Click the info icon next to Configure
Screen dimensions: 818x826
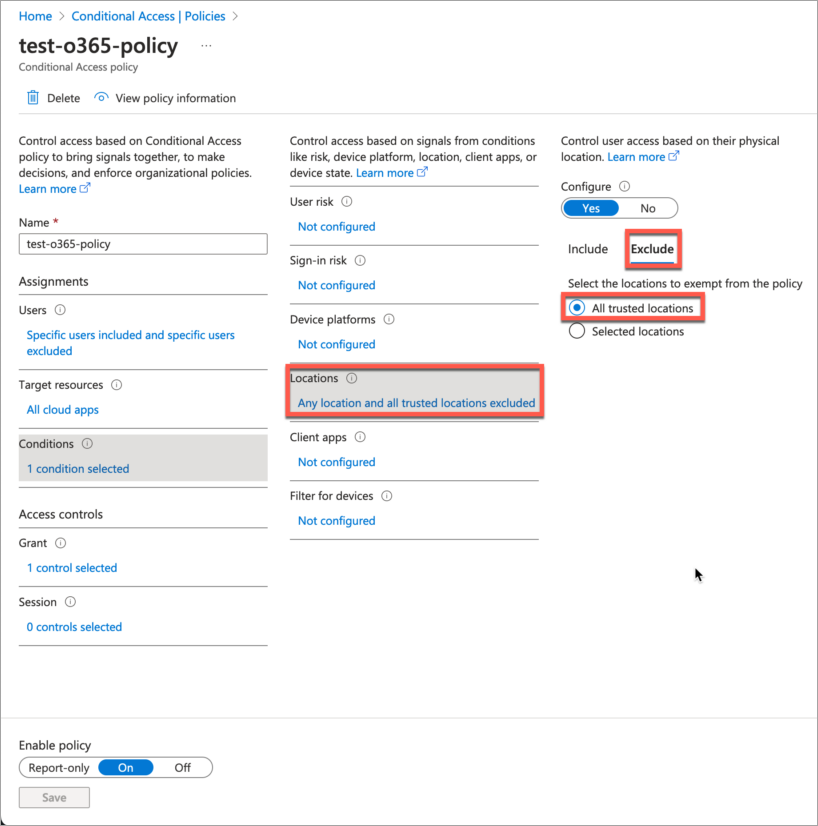[625, 187]
